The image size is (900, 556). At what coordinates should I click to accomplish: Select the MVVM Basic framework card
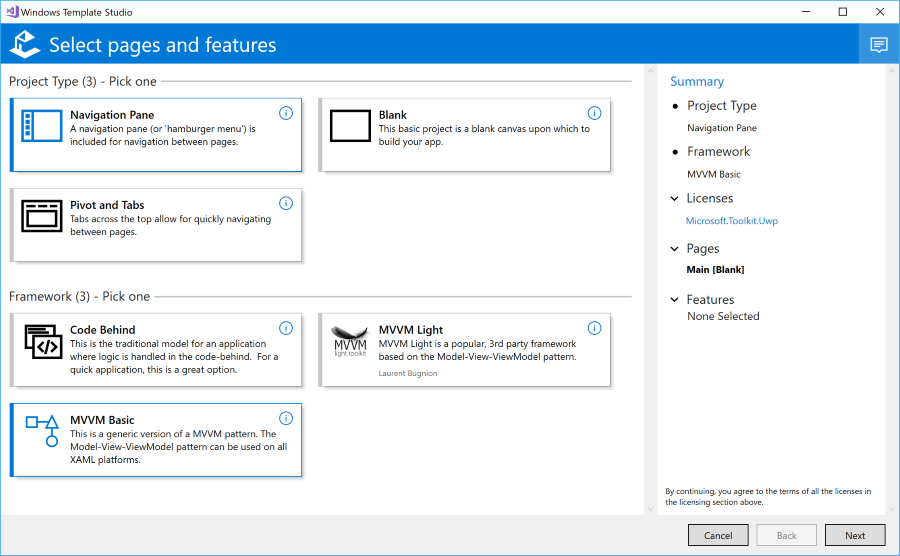click(x=156, y=440)
